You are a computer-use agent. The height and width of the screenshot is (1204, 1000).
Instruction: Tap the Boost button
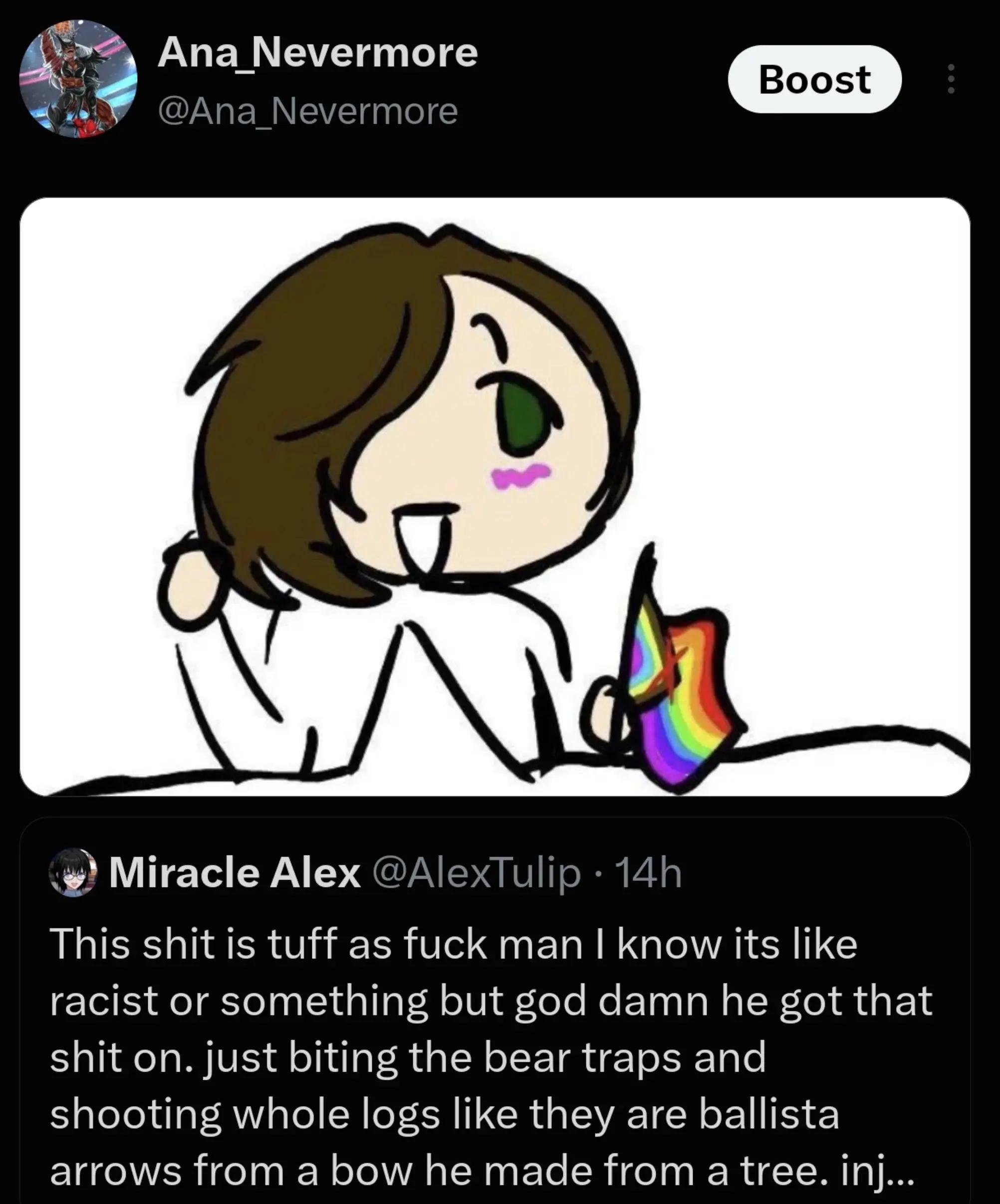coord(814,79)
